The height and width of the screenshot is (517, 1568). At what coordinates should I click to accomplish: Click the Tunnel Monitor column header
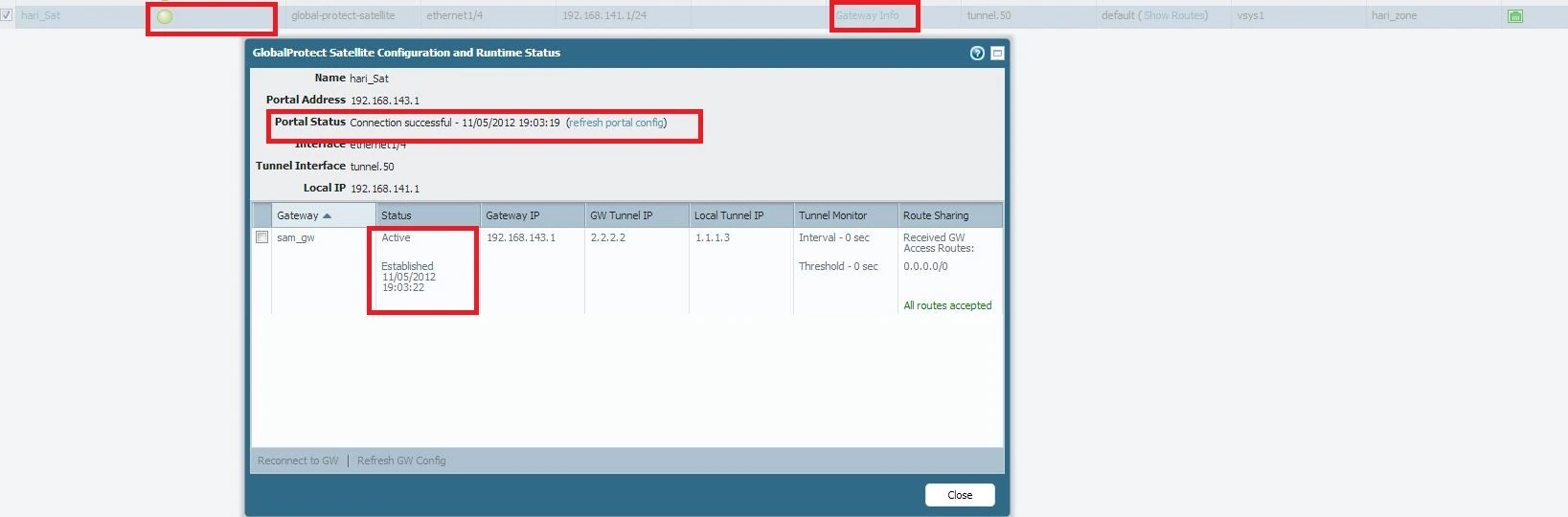click(845, 215)
